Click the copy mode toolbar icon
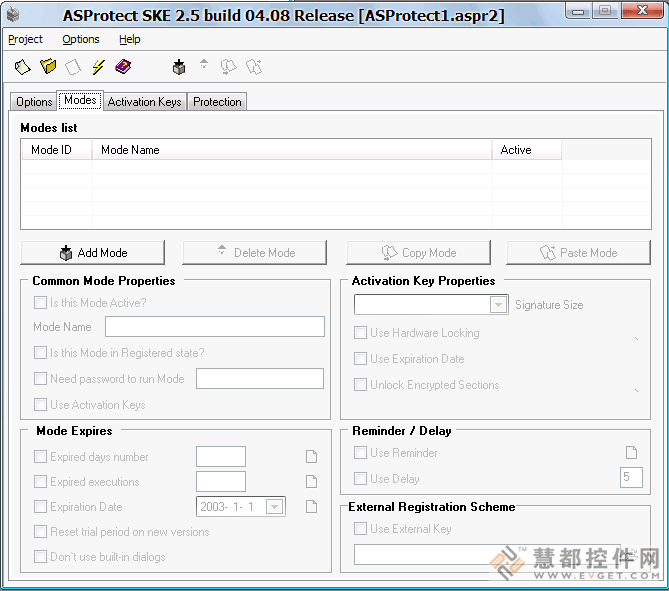The height and width of the screenshot is (591, 669). [229, 67]
